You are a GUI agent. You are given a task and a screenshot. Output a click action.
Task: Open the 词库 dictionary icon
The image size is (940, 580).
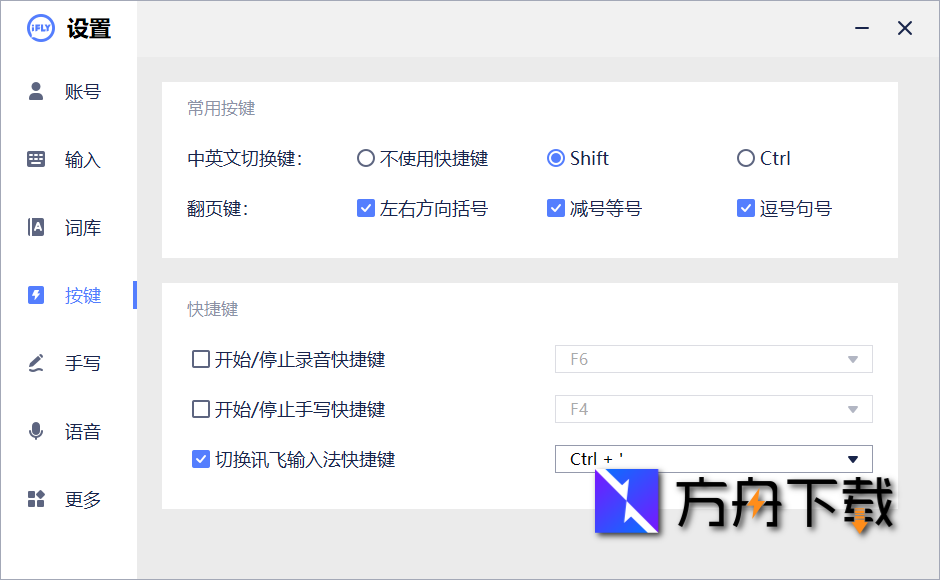[37, 227]
